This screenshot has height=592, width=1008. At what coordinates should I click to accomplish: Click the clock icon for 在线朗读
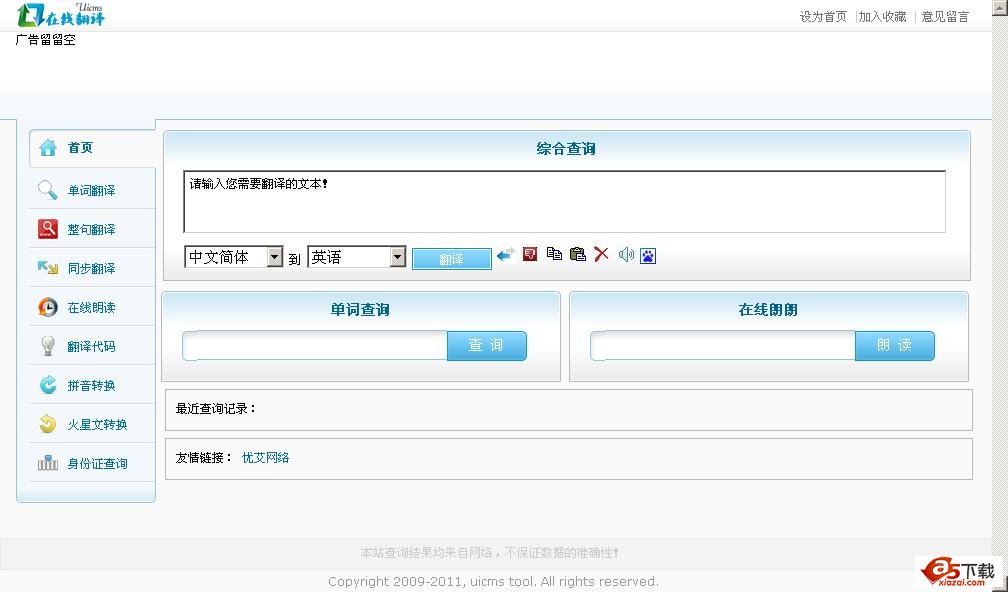48,307
